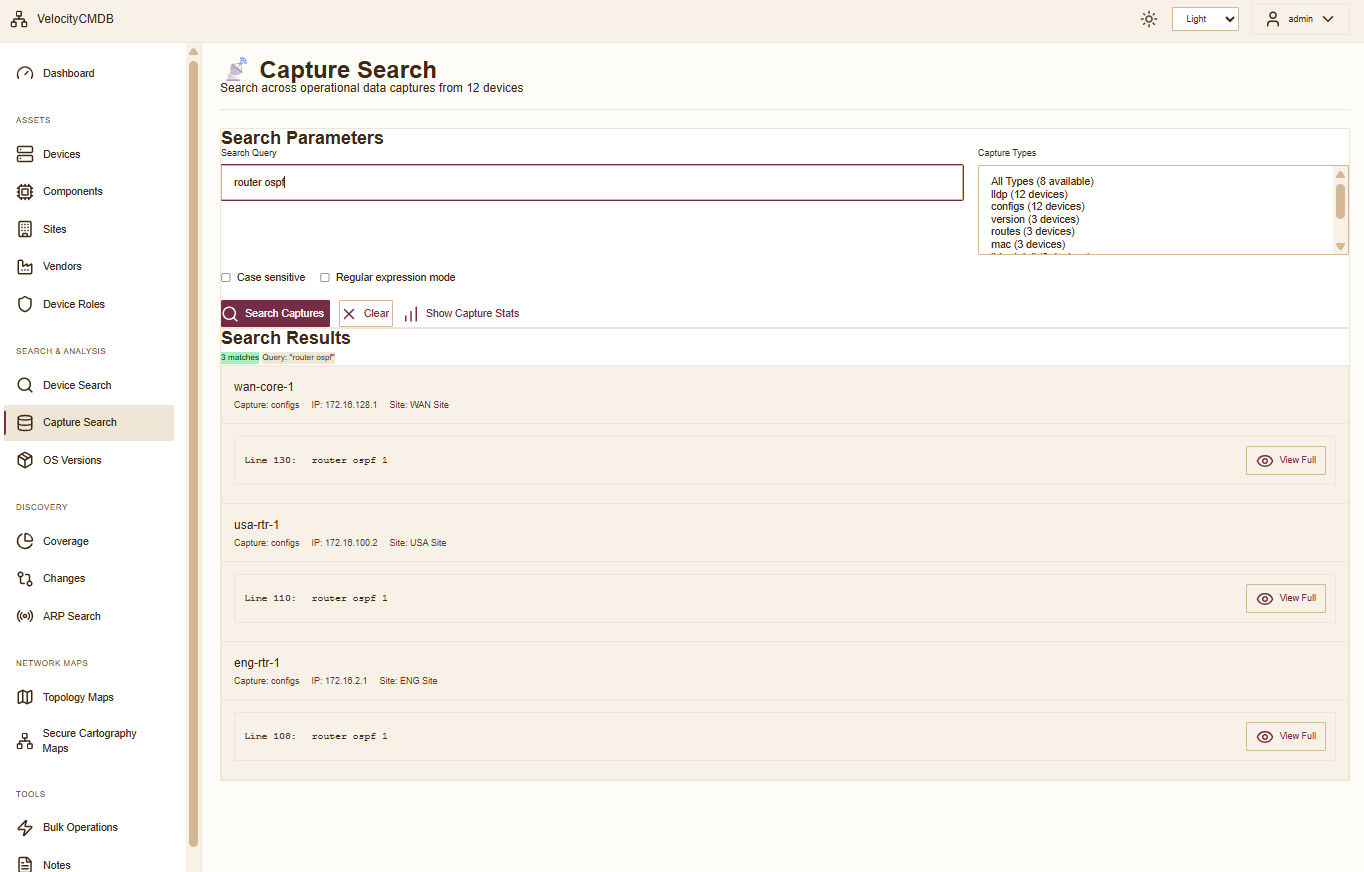Select mac (3 devices) capture type

[x=1028, y=244]
